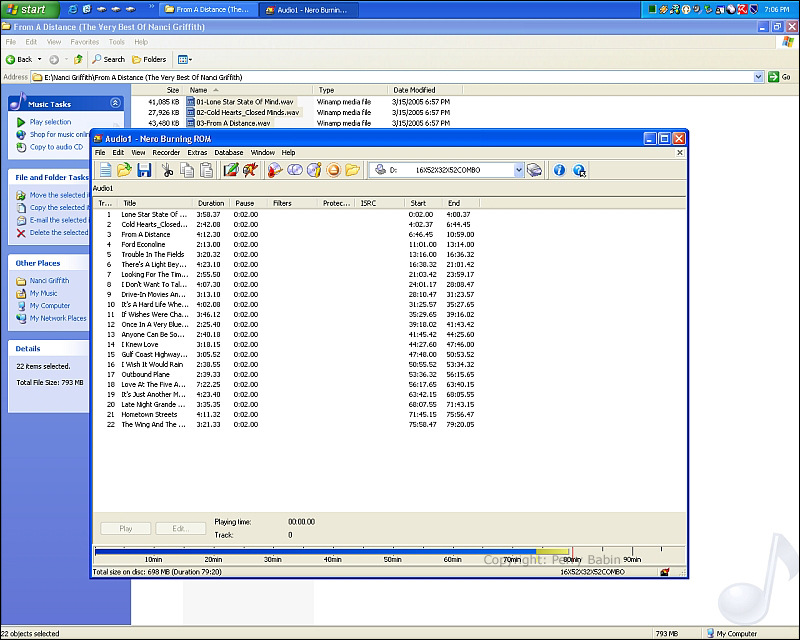Open the file browser folder icon in Nero
This screenshot has width=800, height=640.
[x=353, y=170]
